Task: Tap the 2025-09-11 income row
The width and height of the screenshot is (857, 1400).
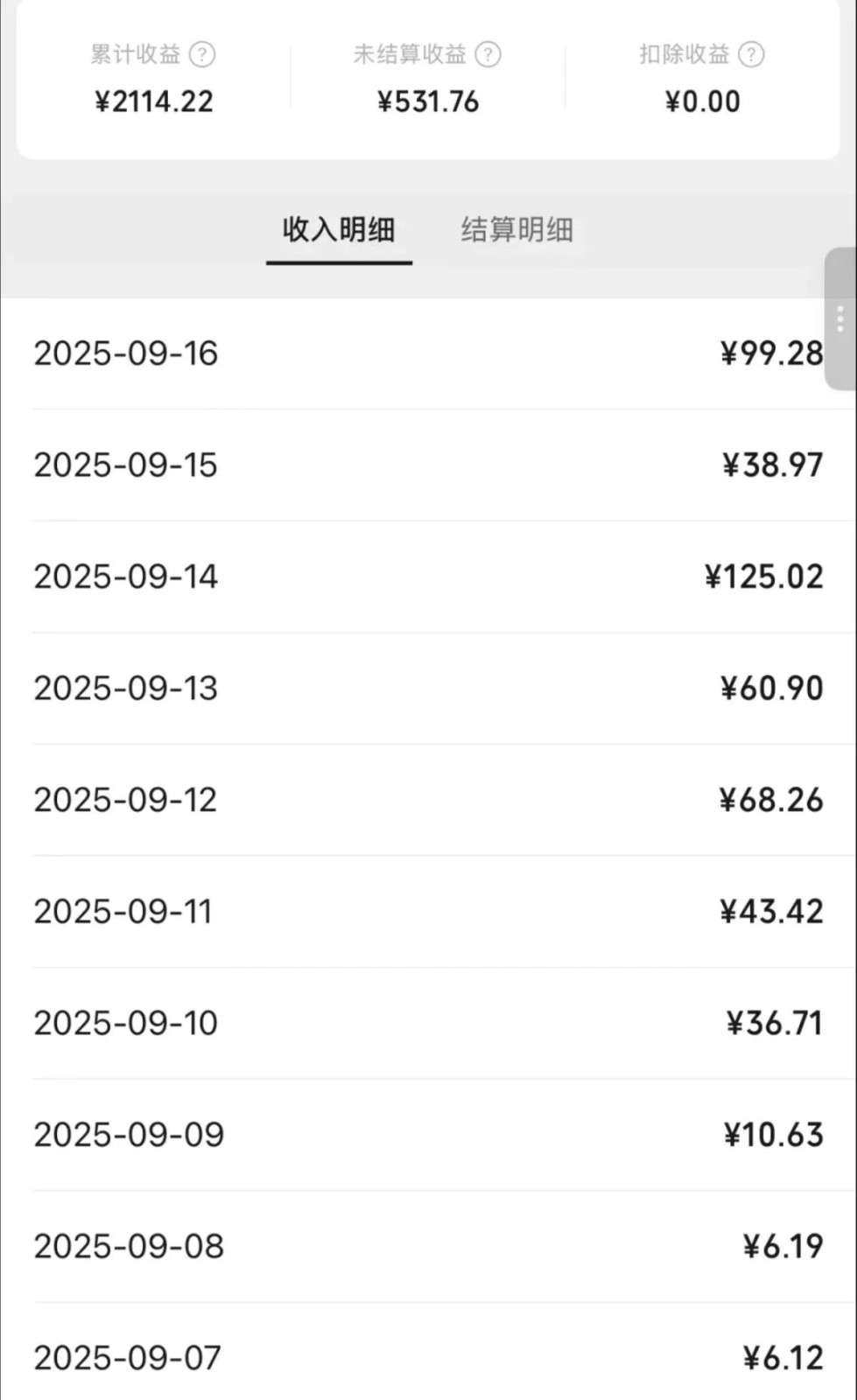Action: click(x=428, y=912)
